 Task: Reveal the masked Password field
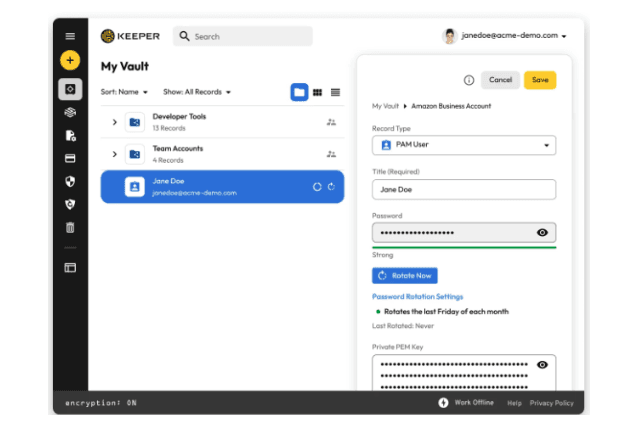click(542, 233)
